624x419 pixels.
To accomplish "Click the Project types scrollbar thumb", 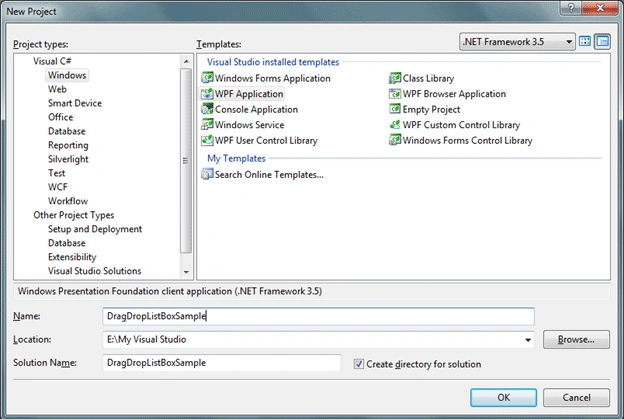I will tap(186, 160).
